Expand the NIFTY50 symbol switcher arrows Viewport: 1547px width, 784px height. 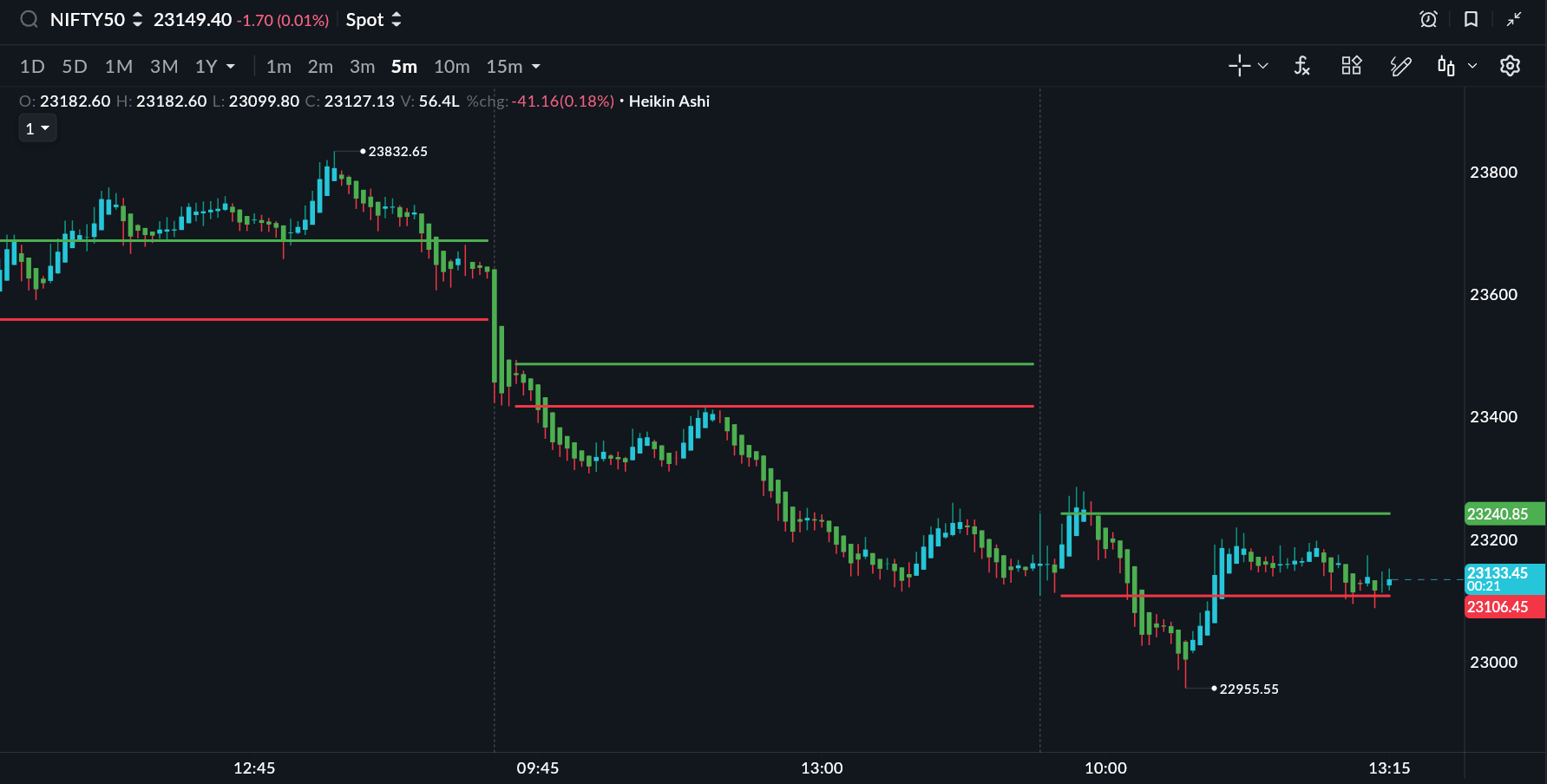137,19
